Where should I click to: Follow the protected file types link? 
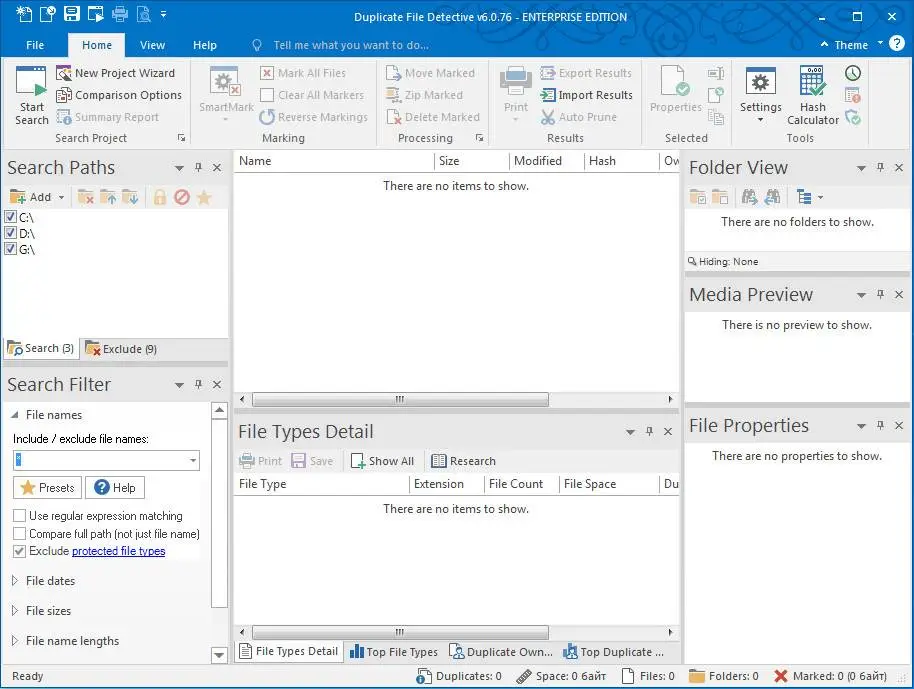tap(118, 551)
